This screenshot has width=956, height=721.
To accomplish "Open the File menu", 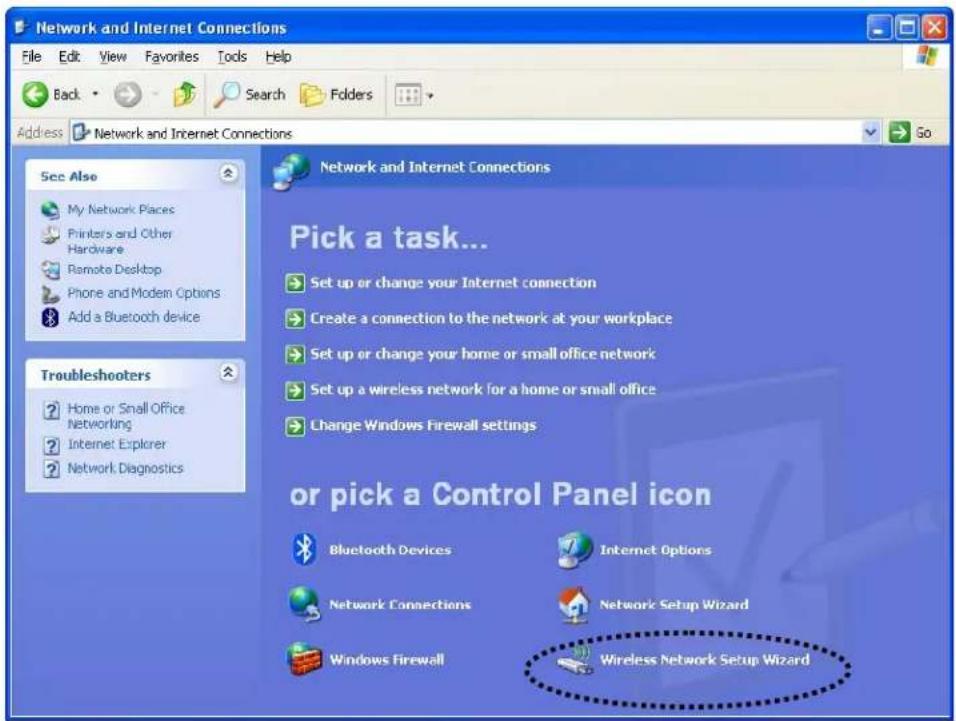I will [x=31, y=57].
